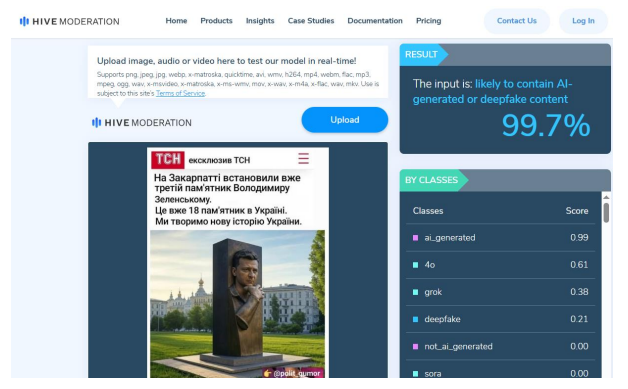Open the Home menu item
The height and width of the screenshot is (389, 628).
coord(176,21)
